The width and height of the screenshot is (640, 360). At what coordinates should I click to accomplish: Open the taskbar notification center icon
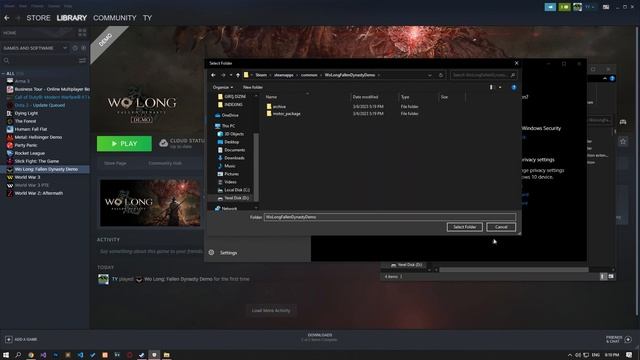(x=629, y=355)
